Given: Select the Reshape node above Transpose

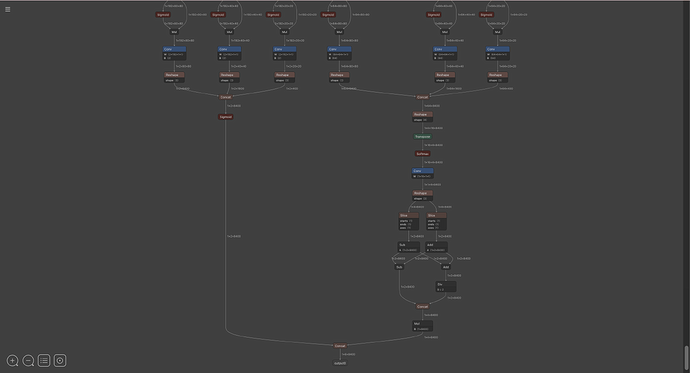Looking at the screenshot, I should pyautogui.click(x=422, y=117).
